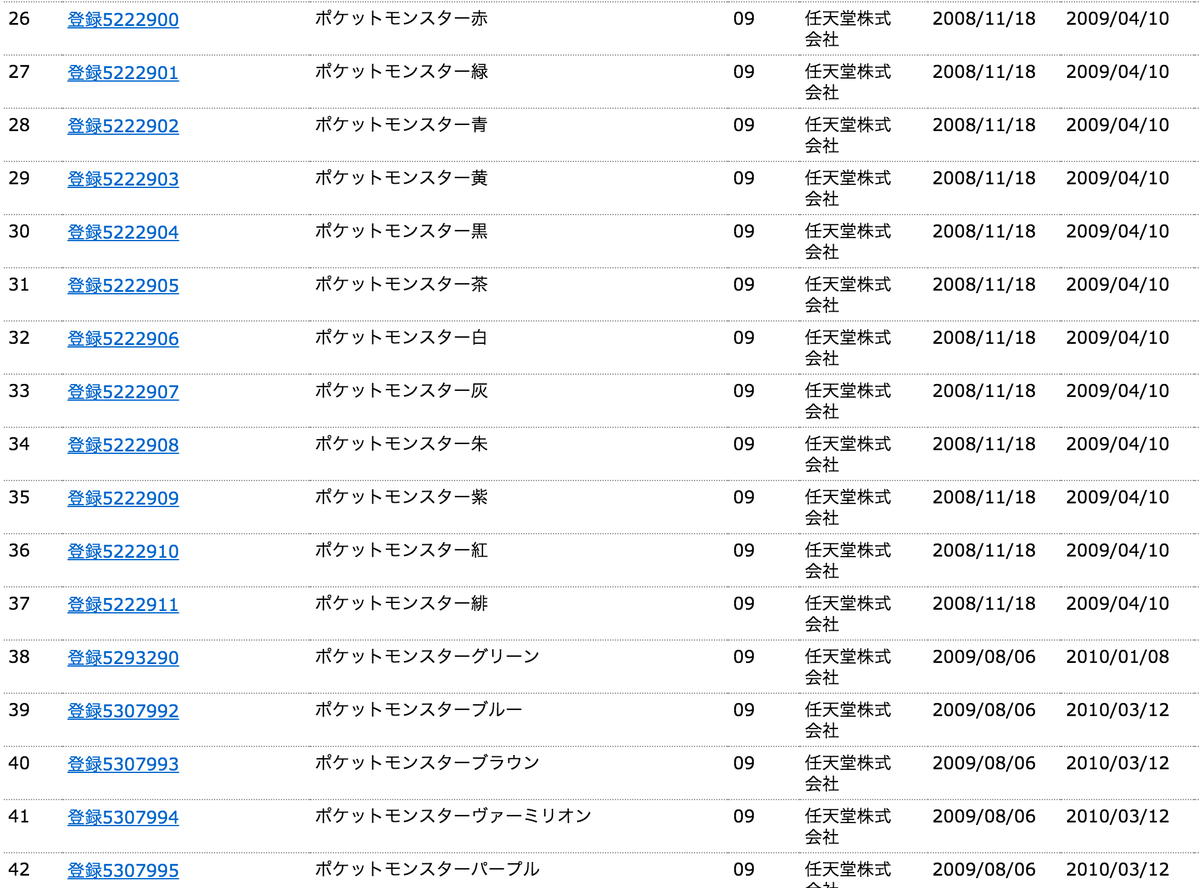Select trademark text ポケットモンスター緋
This screenshot has height=888, width=1200.
point(402,603)
